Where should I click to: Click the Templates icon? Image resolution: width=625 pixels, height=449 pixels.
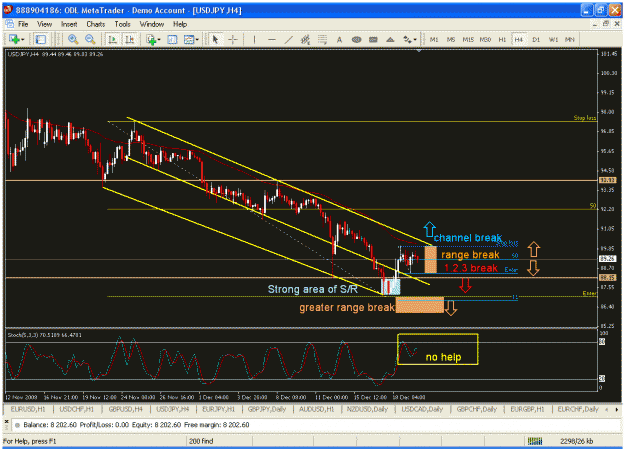[x=189, y=39]
